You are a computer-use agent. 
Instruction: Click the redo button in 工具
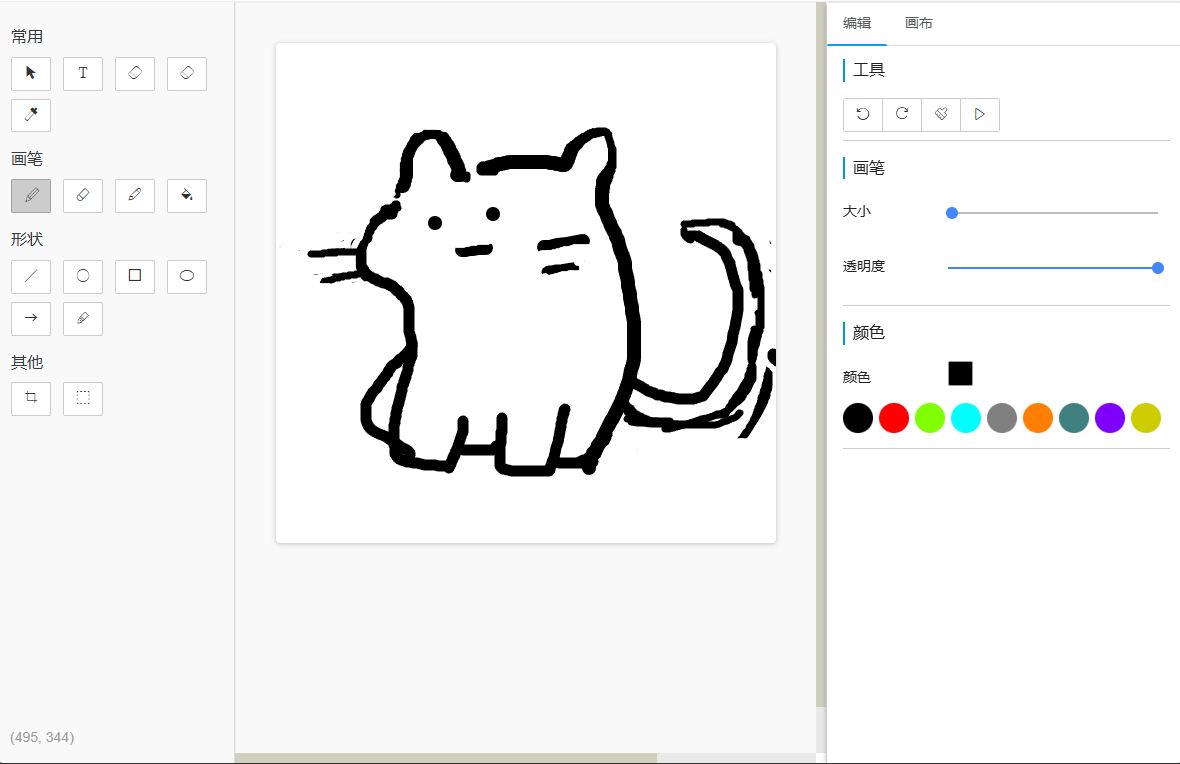(902, 114)
